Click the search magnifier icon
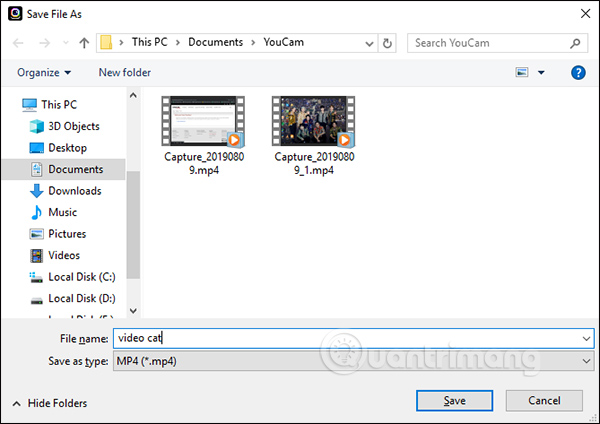The height and width of the screenshot is (424, 600). [575, 43]
